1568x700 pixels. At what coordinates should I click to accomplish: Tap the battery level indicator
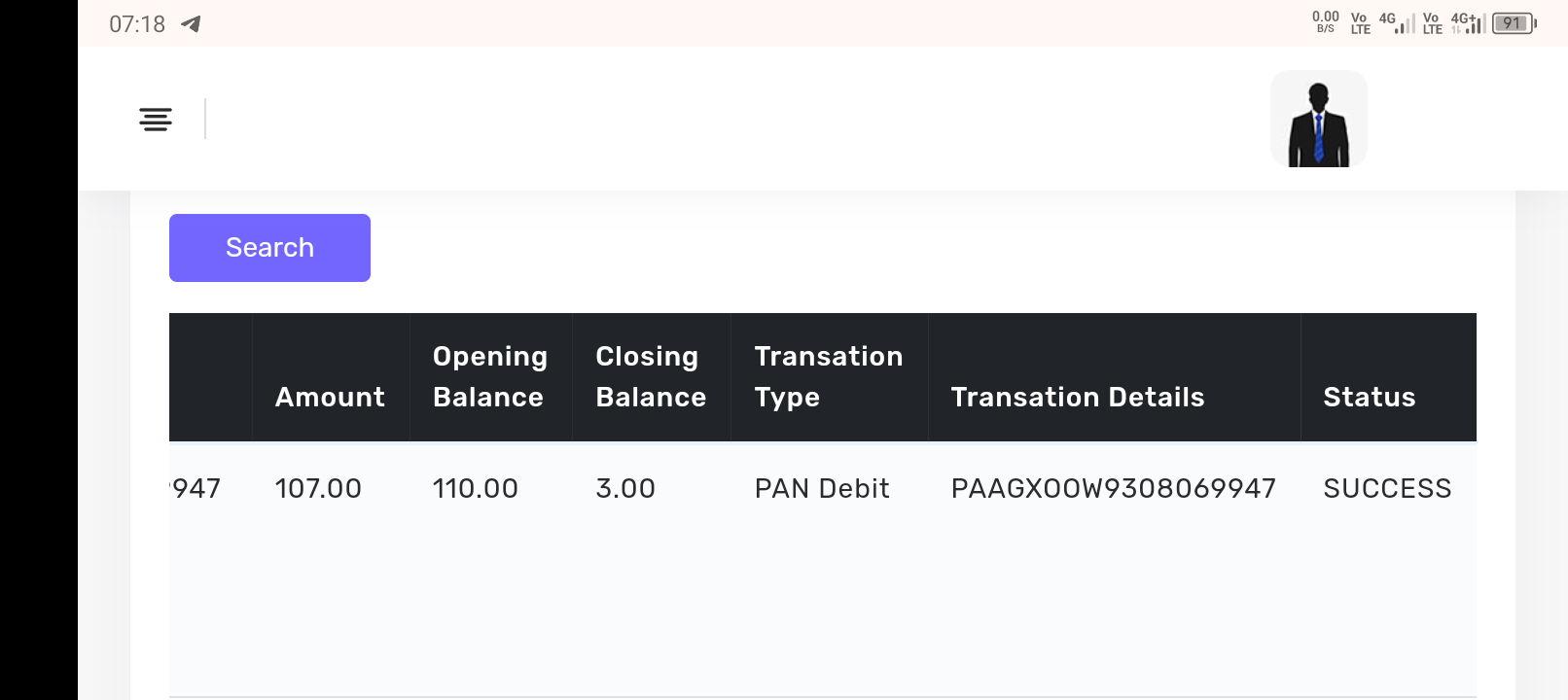click(1513, 23)
